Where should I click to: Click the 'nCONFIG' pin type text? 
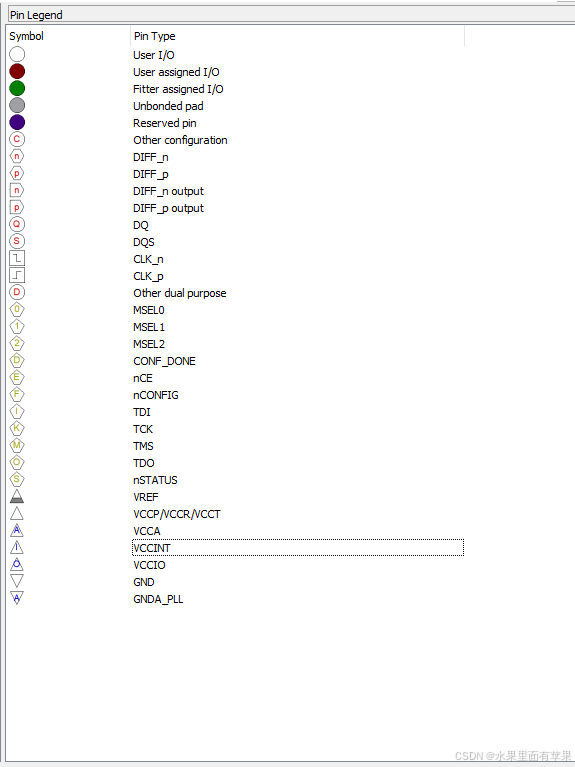pos(156,395)
